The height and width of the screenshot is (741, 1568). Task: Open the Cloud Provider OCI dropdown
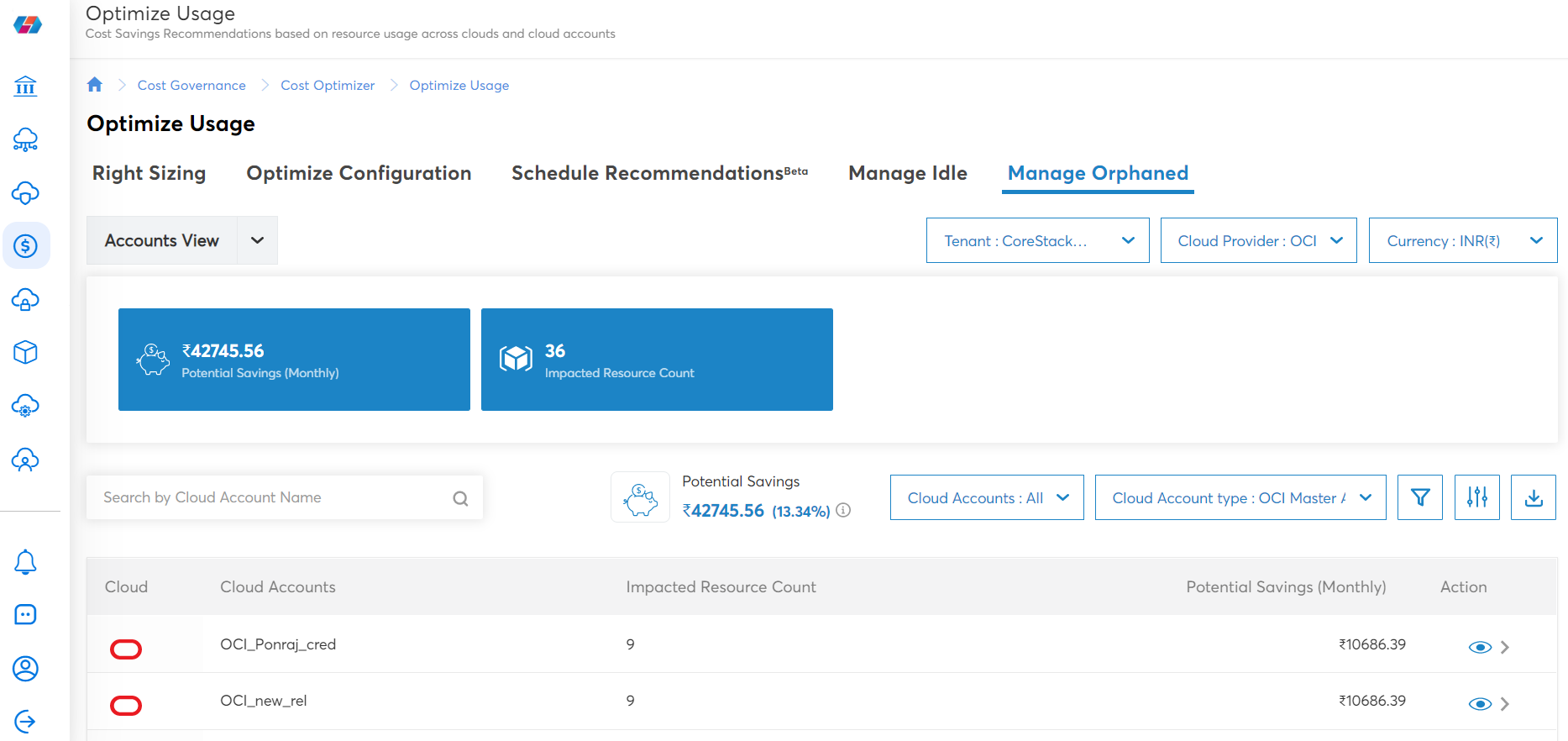coord(1258,240)
